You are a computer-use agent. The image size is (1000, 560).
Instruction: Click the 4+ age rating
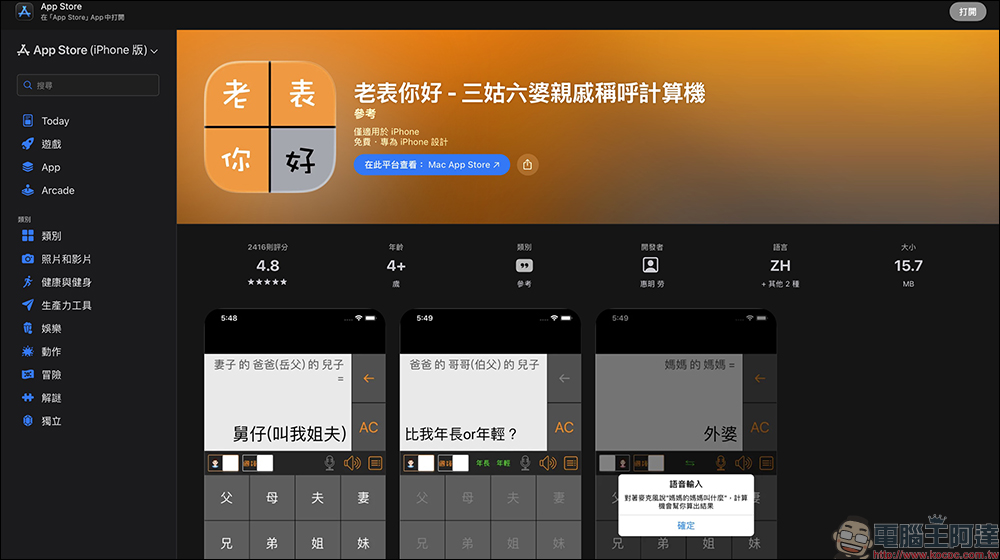pyautogui.click(x=396, y=265)
